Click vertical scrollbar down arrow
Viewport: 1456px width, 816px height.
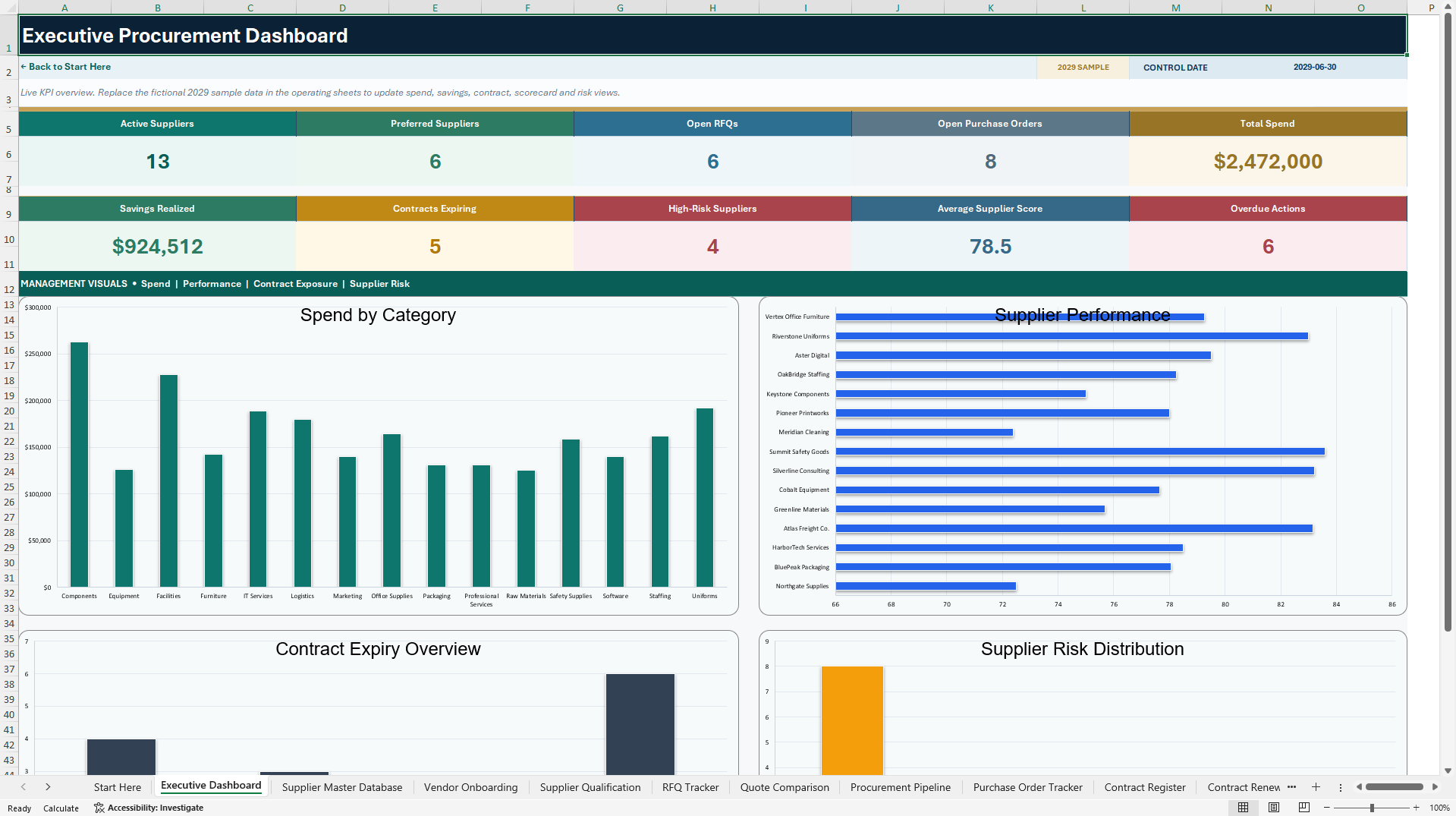1448,770
